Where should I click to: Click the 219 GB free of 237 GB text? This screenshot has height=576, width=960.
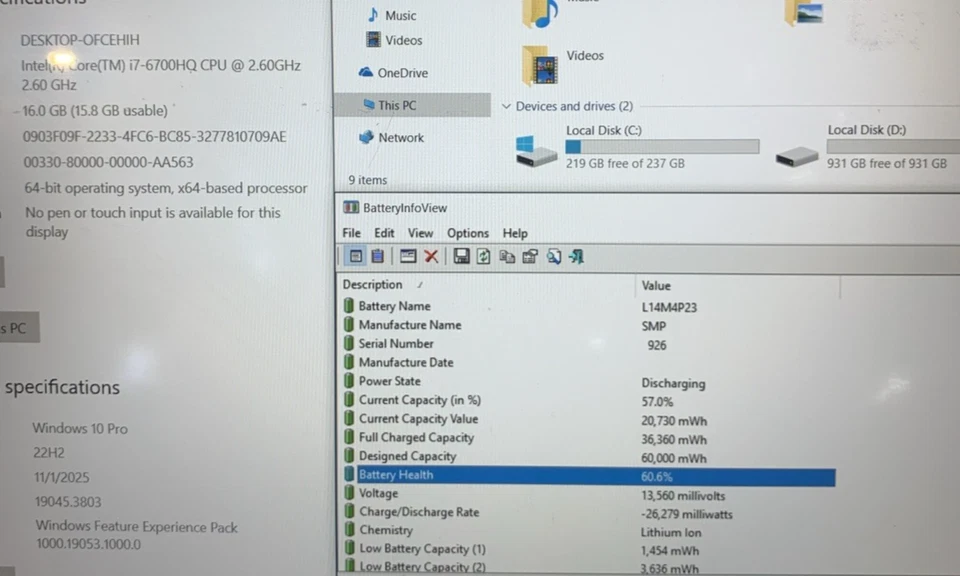coord(625,163)
